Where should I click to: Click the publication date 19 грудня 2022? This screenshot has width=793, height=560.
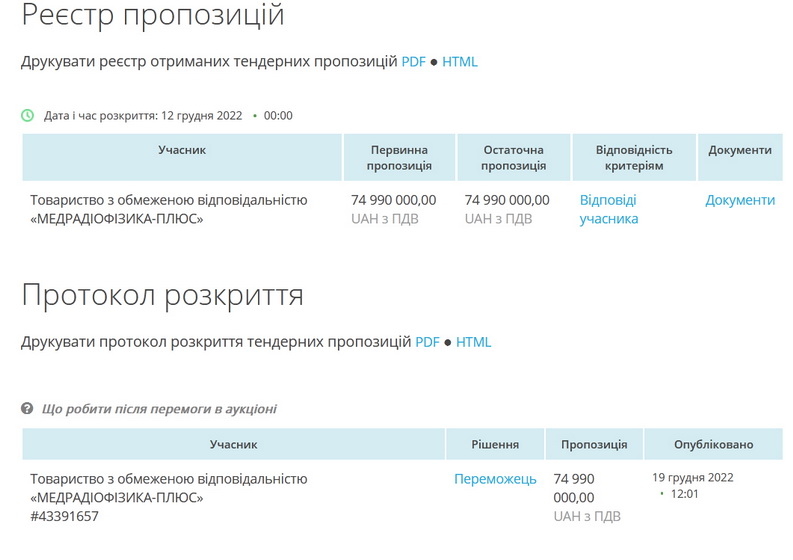click(693, 477)
